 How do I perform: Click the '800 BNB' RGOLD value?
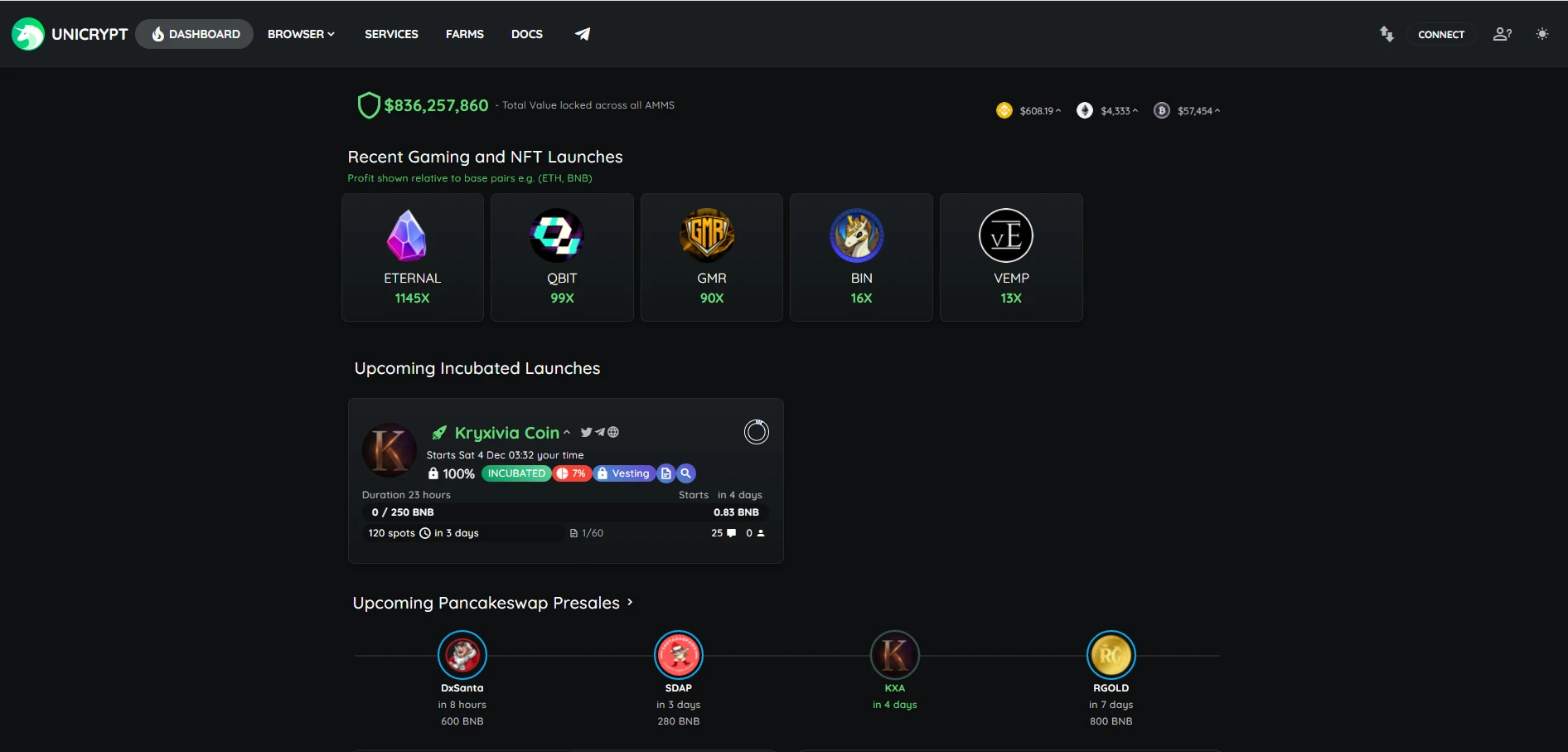coord(1111,721)
